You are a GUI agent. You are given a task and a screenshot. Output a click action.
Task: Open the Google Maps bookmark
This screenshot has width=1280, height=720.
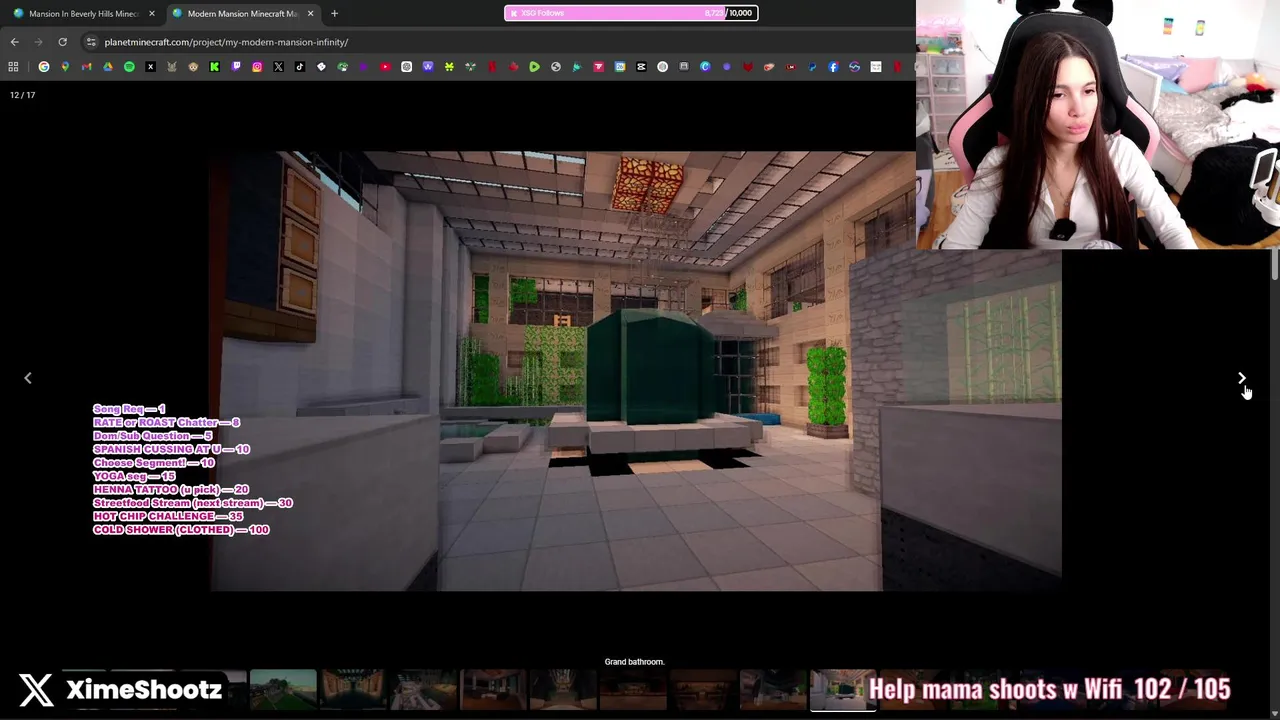point(65,67)
